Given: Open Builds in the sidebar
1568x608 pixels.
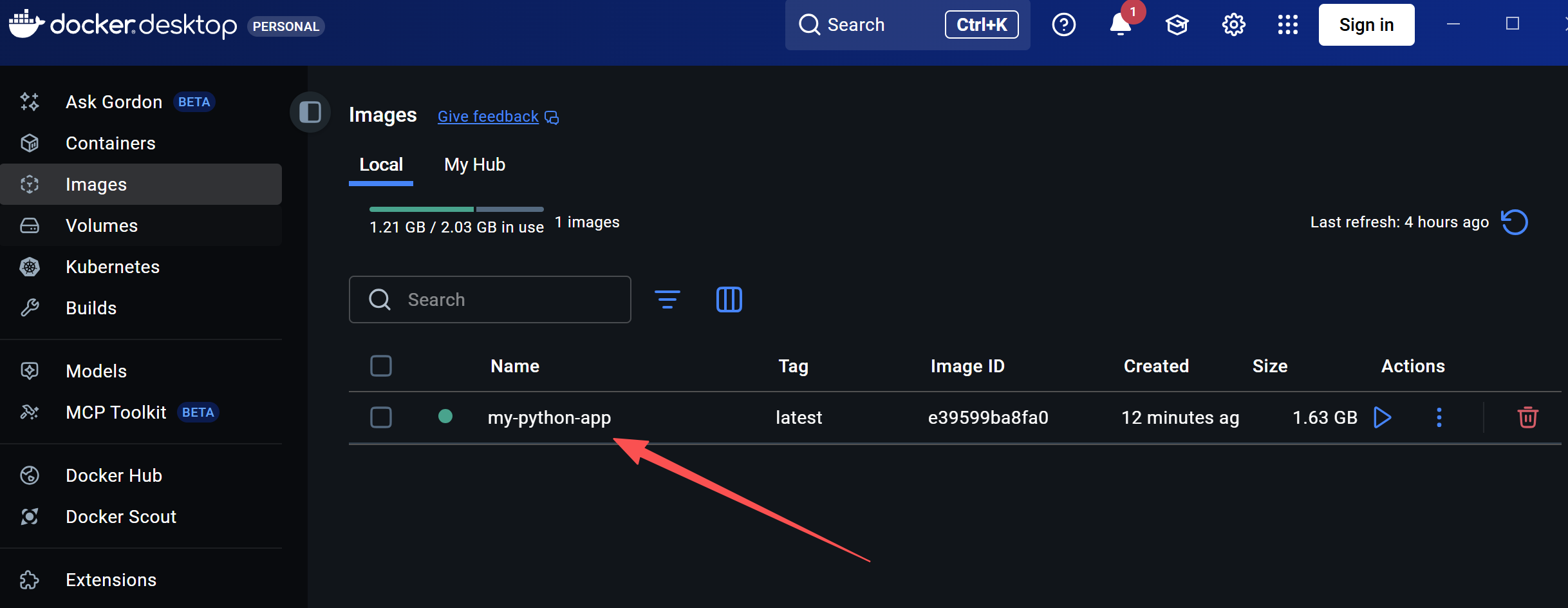Looking at the screenshot, I should click(x=141, y=308).
